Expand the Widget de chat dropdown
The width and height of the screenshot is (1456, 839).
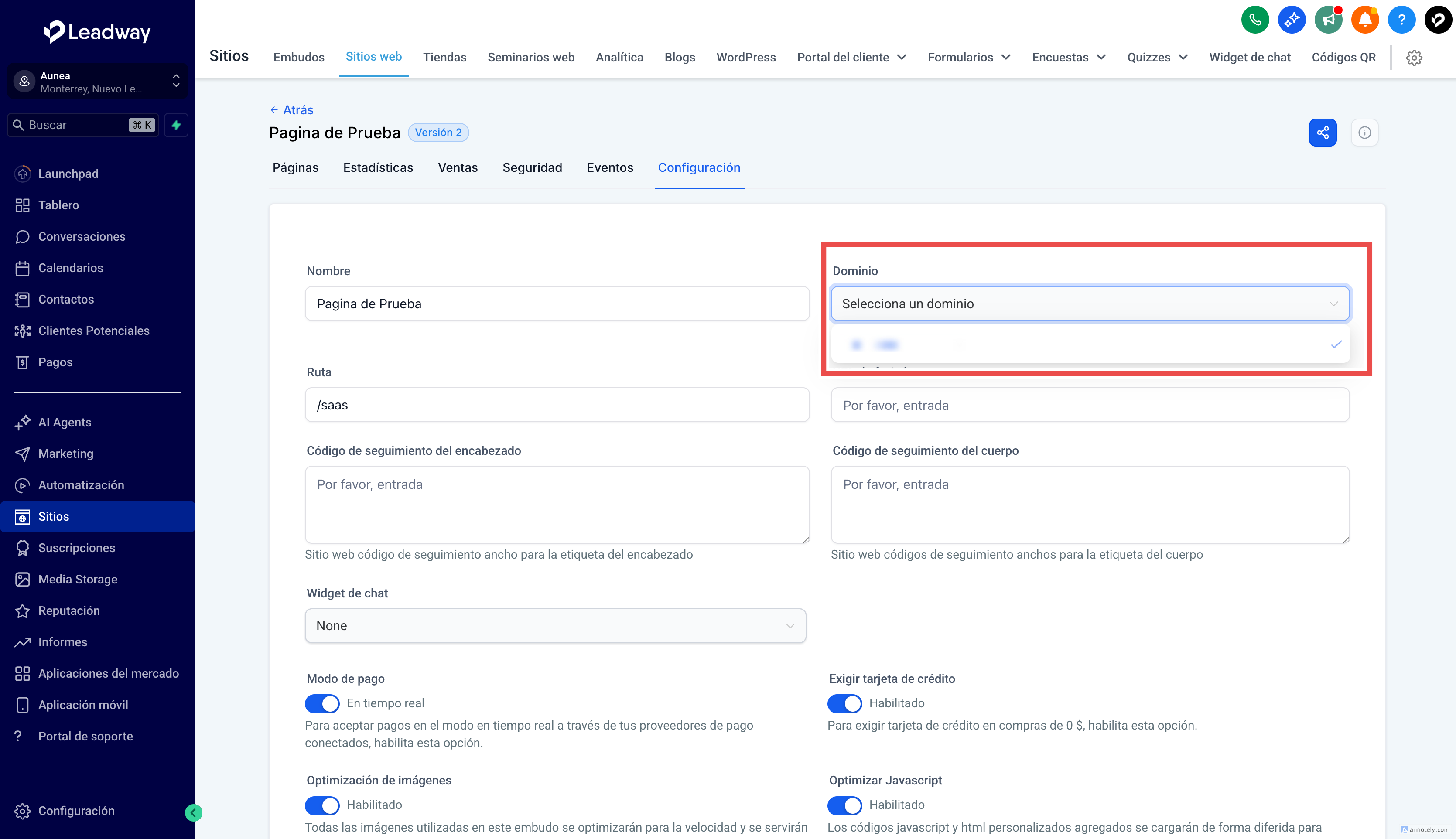(555, 626)
